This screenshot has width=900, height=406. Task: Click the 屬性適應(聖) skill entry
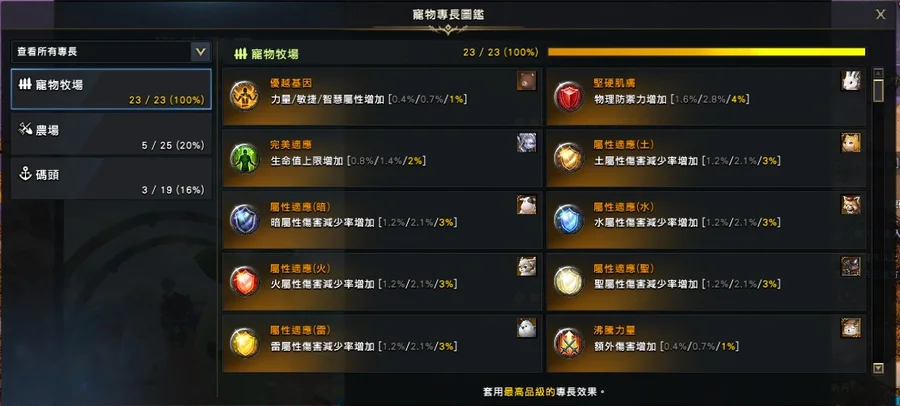706,281
